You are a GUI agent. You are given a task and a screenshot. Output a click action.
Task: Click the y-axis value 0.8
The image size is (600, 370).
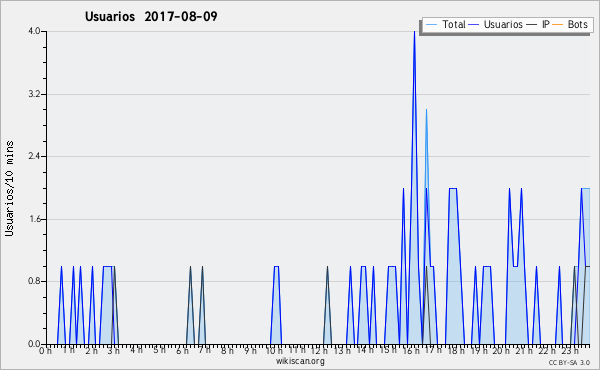(34, 282)
